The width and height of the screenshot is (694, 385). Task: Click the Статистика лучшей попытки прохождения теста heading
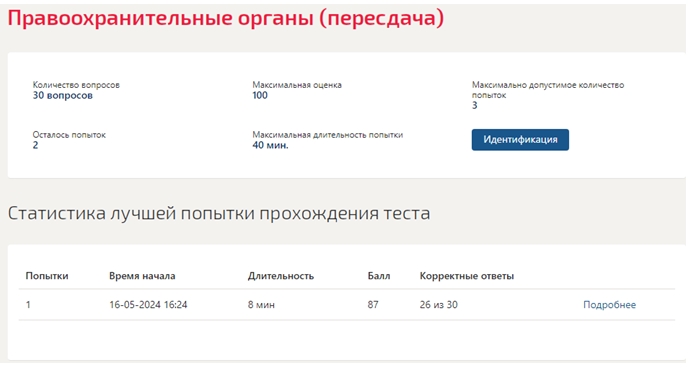tap(219, 213)
